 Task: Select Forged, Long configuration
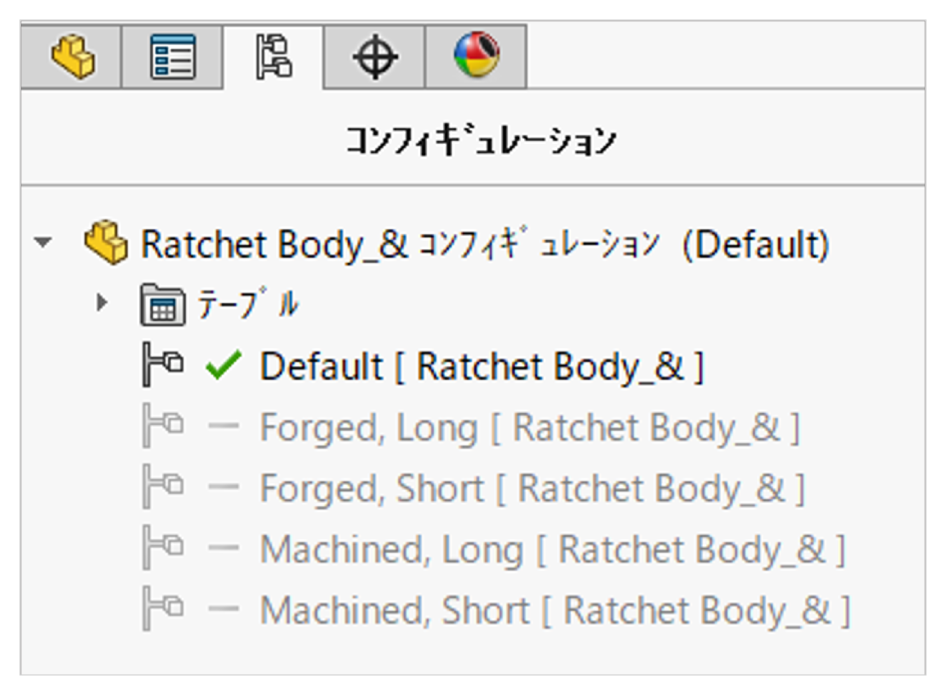click(529, 428)
